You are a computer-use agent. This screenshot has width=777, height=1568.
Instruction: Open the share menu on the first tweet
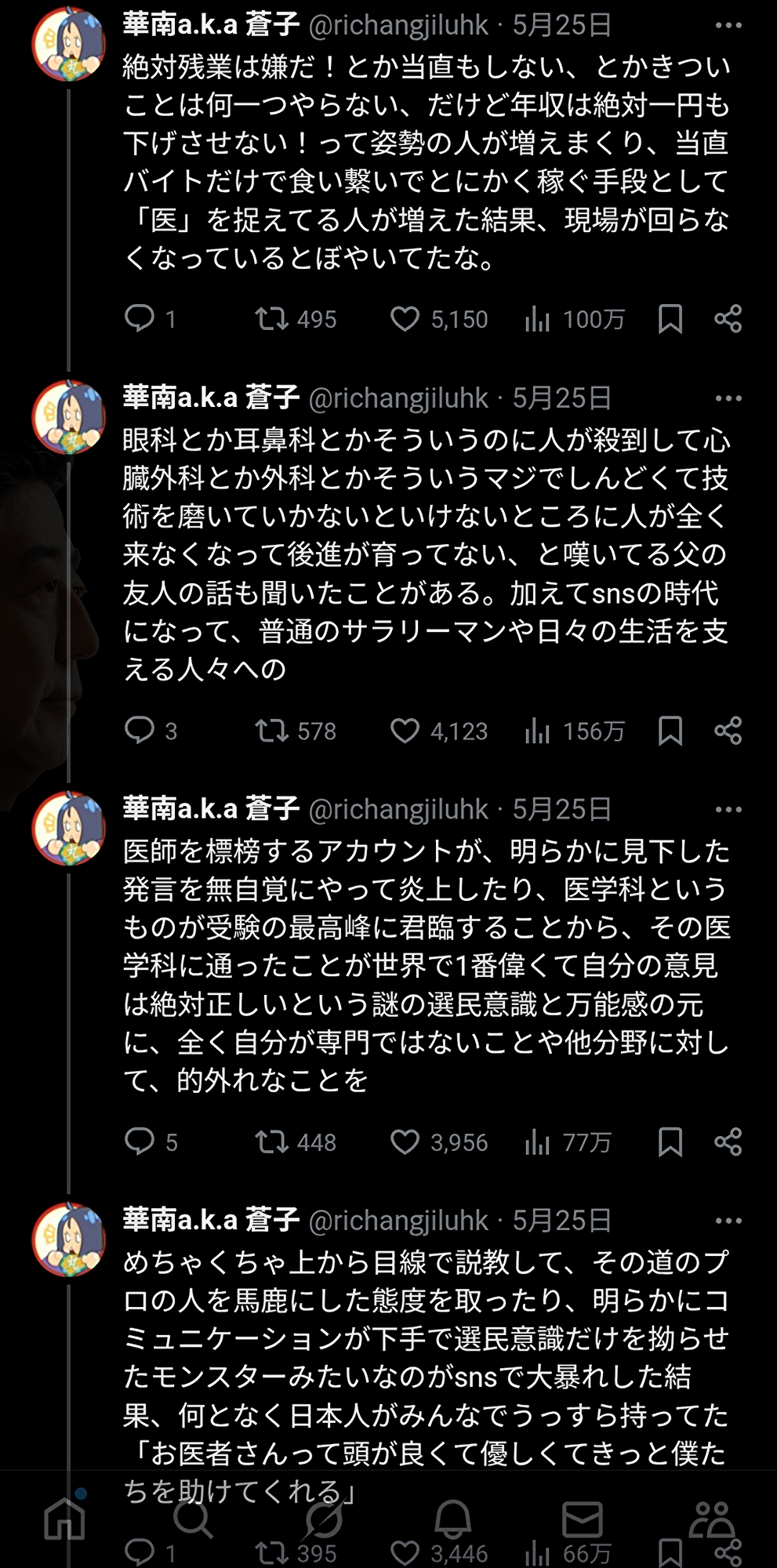click(x=728, y=318)
